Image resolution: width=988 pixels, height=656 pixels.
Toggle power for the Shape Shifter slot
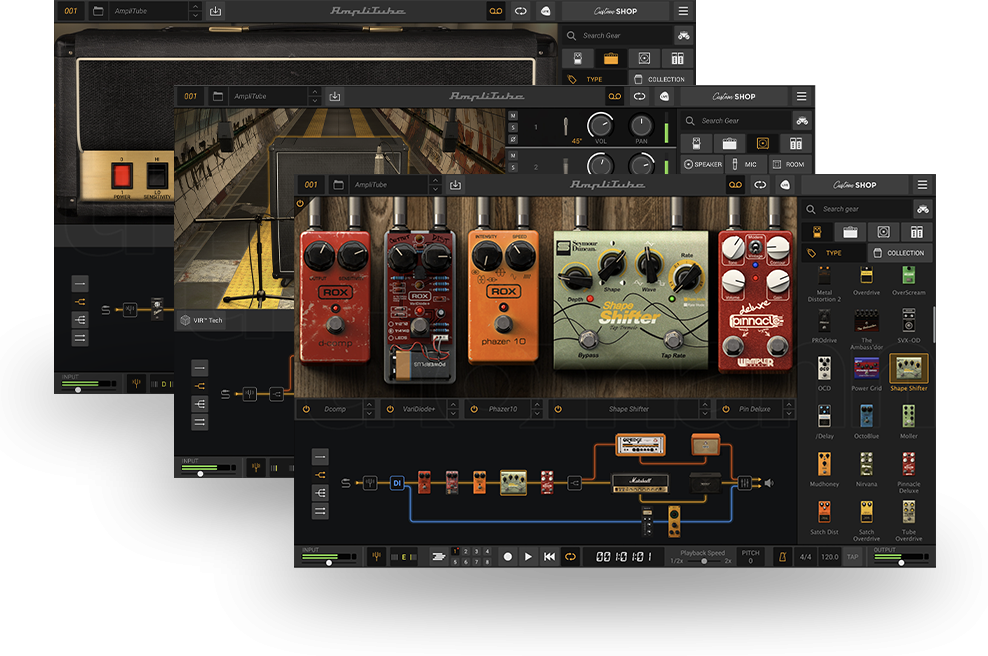(558, 409)
